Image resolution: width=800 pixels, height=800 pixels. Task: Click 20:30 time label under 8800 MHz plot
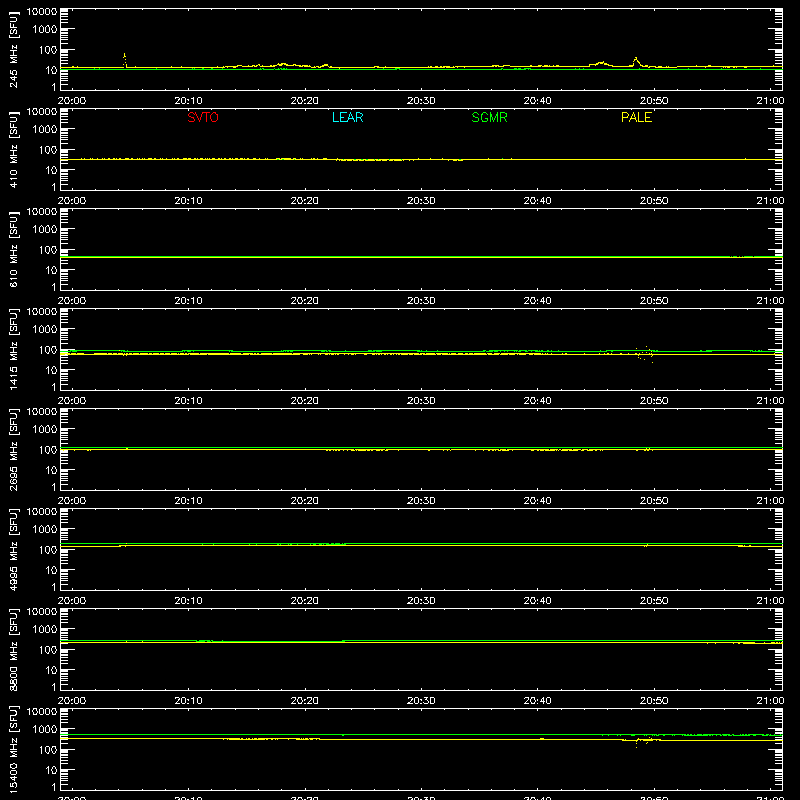[421, 701]
